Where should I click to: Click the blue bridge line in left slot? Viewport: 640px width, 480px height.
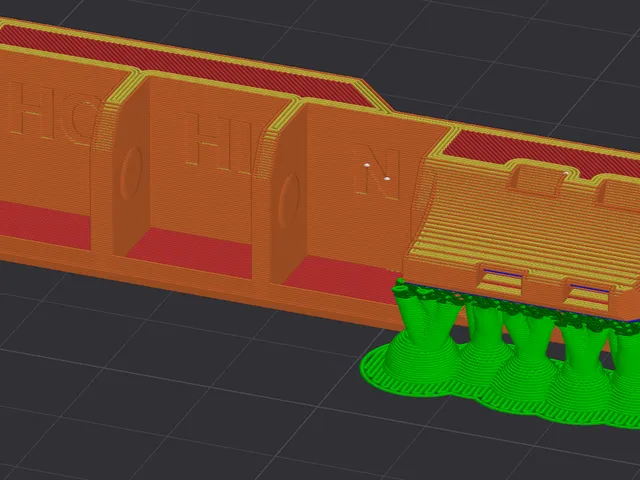pyautogui.click(x=503, y=273)
